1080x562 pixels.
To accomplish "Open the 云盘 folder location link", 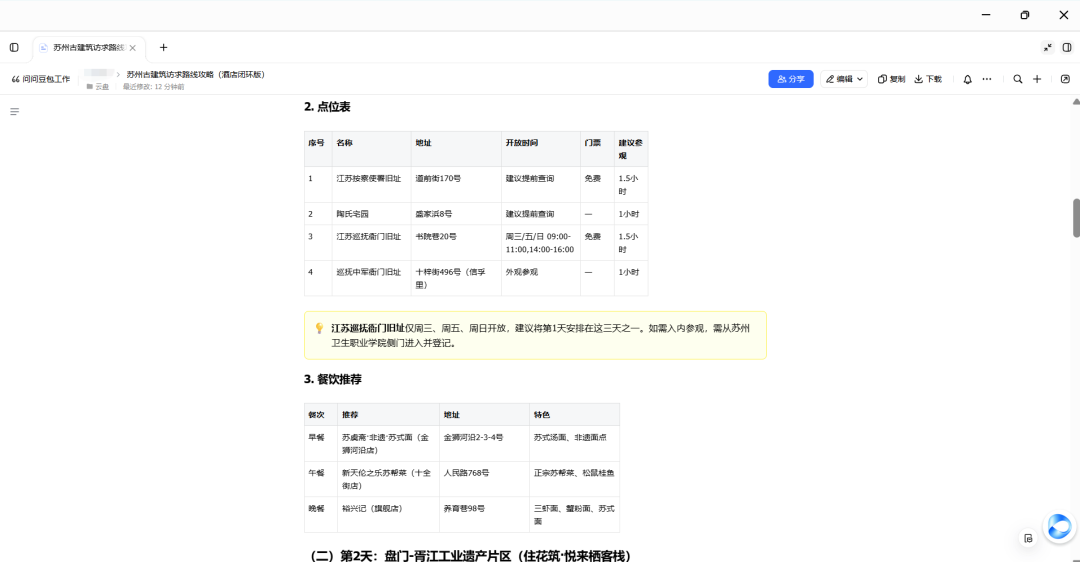I will pyautogui.click(x=98, y=87).
